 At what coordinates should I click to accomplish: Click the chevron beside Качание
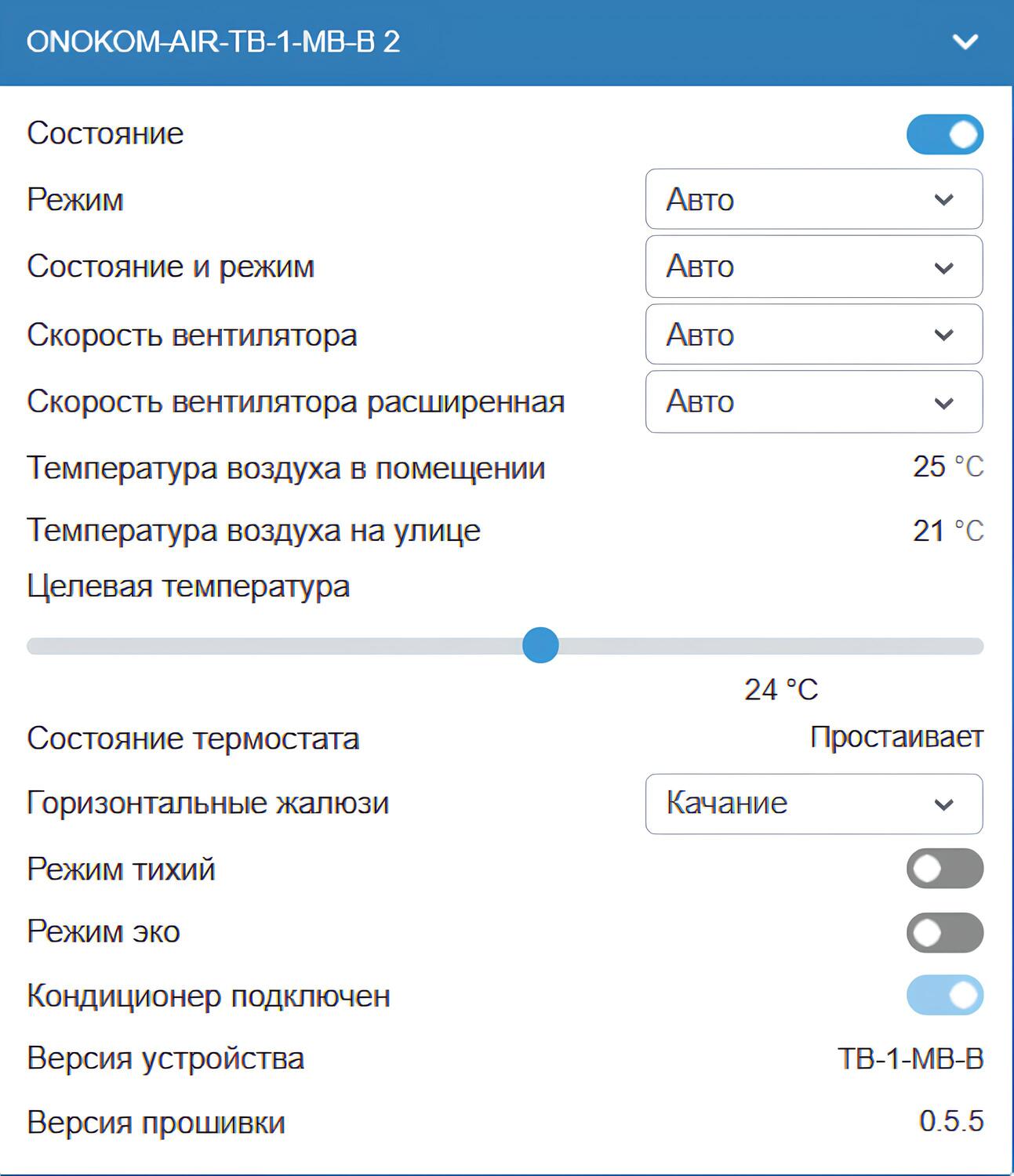click(x=945, y=804)
